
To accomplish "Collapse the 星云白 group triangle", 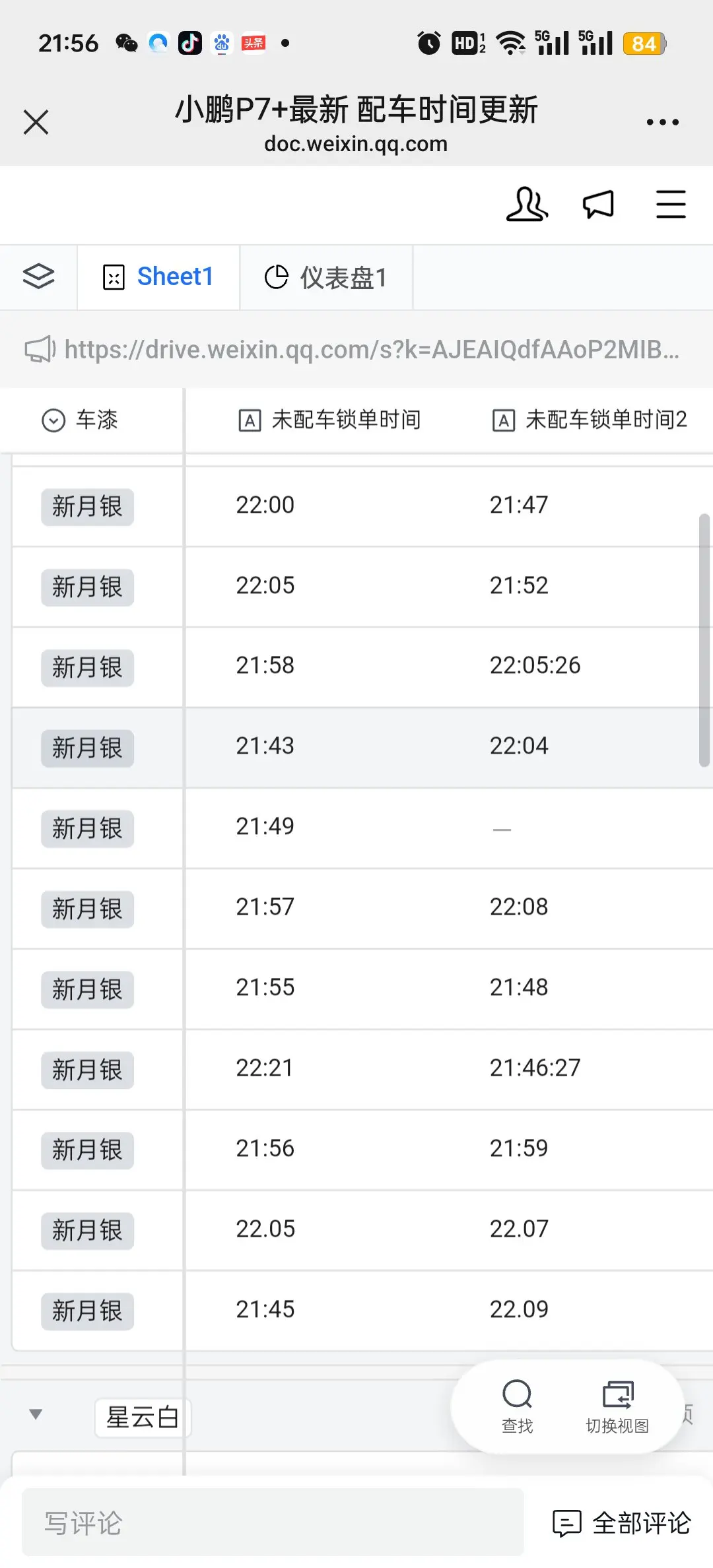I will (x=36, y=1414).
